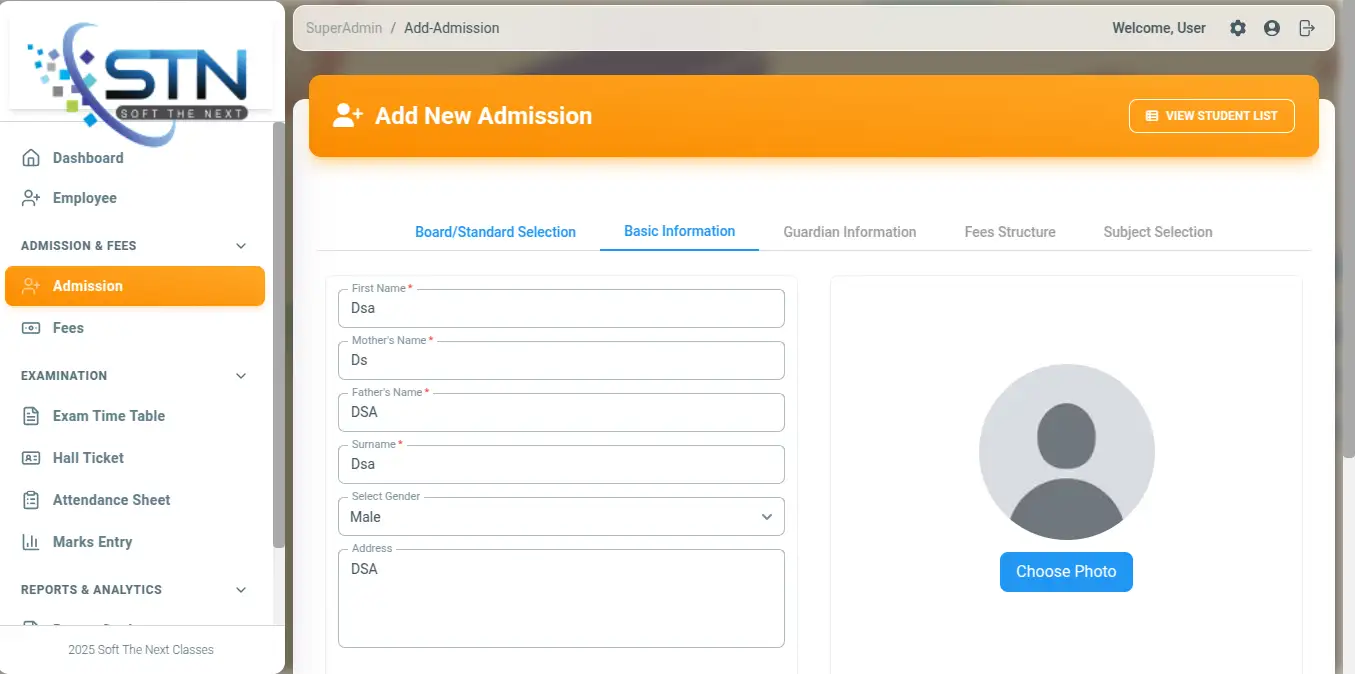Open the user account profile icon
The width and height of the screenshot is (1355, 674).
(1272, 28)
